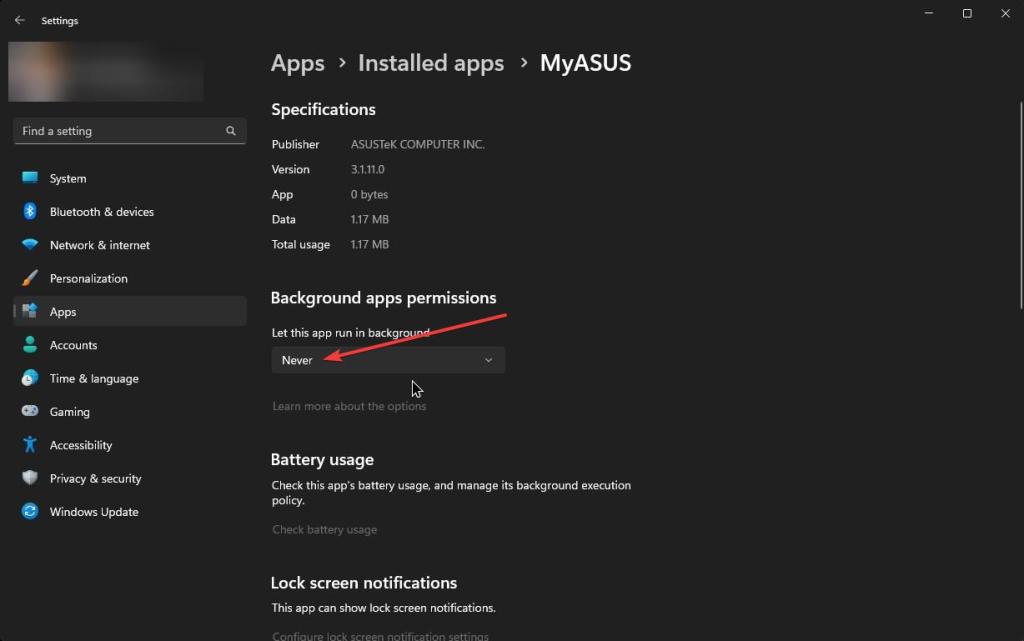
Task: Open Privacy & security shield icon
Action: pyautogui.click(x=30, y=478)
